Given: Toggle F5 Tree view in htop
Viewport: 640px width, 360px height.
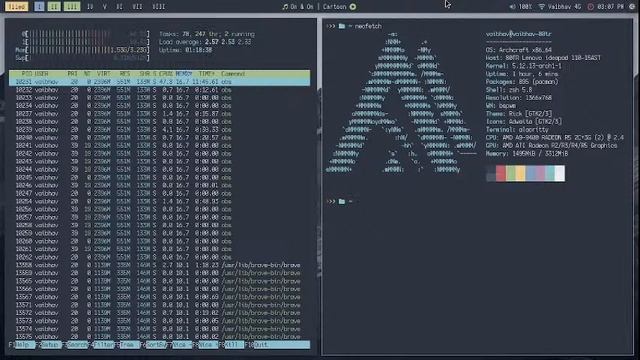Looking at the screenshot, I should coord(128,345).
